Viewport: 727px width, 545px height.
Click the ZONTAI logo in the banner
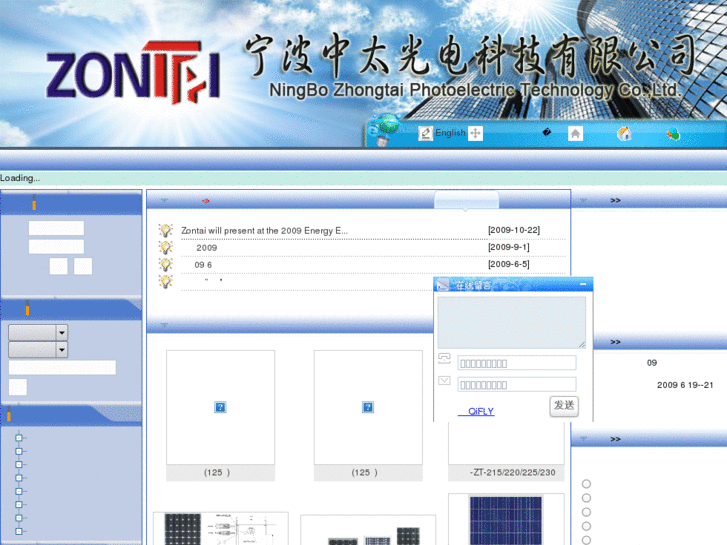133,72
